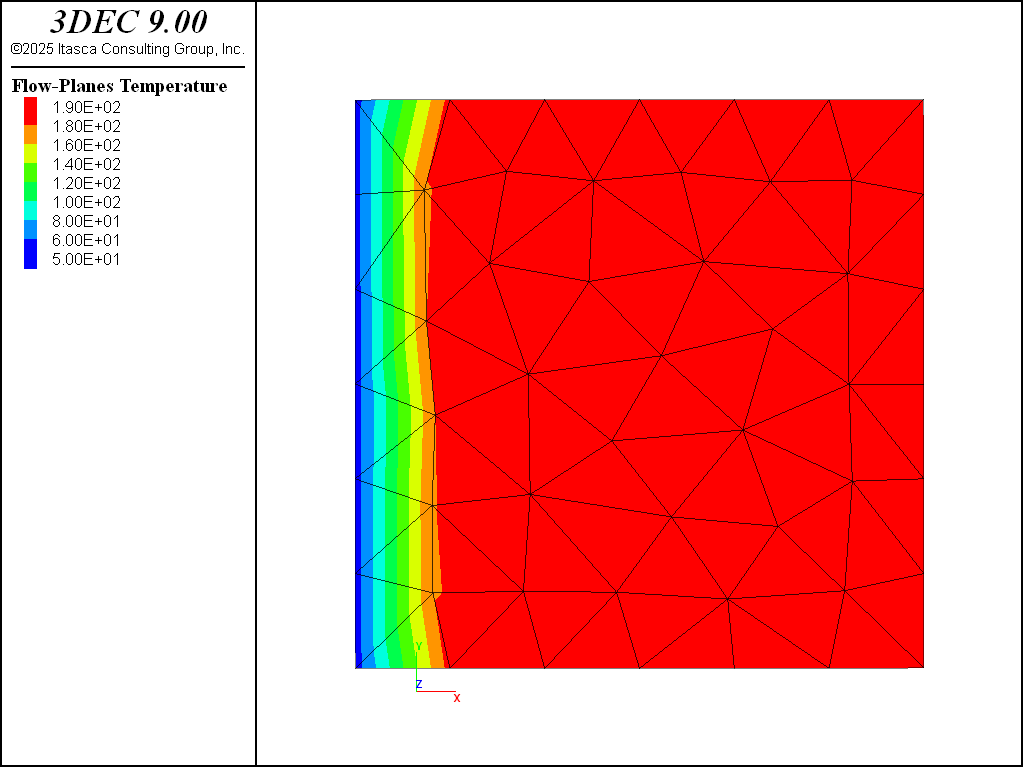Click the yellow 1.60E+02 legend swatch

[x=30, y=153]
